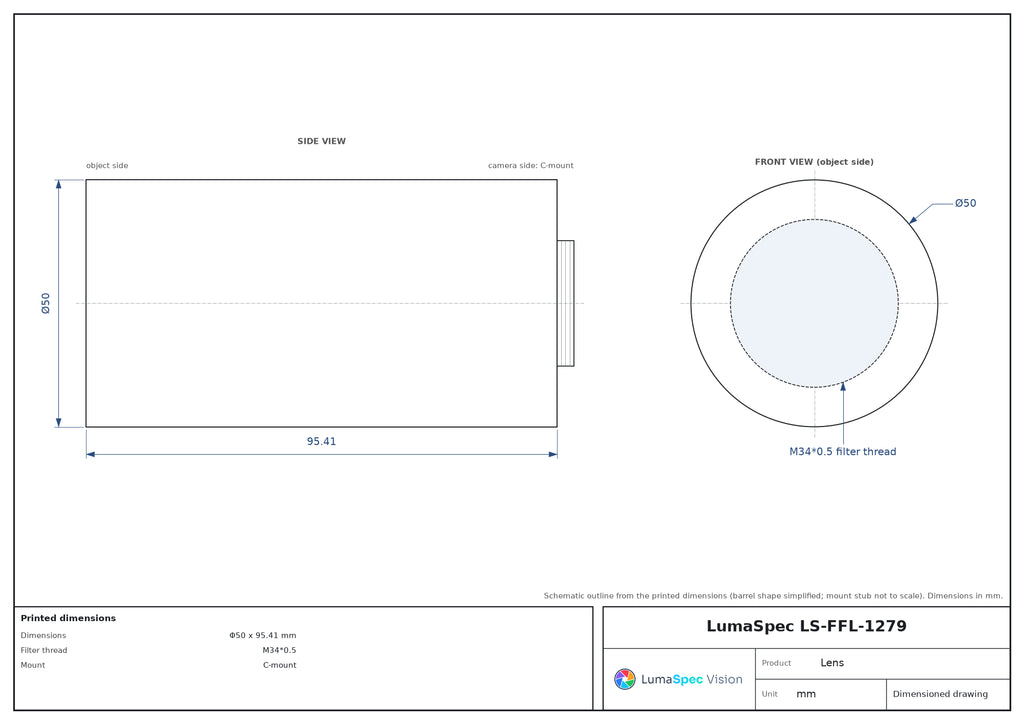Image resolution: width=1024 pixels, height=724 pixels.
Task: Click the shaded filter thread circle
Action: point(814,304)
